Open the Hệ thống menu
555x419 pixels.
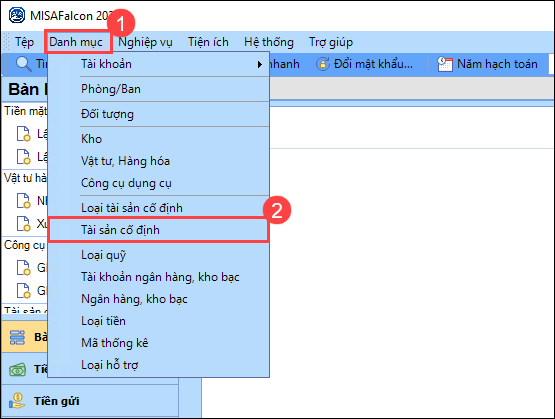pos(269,42)
